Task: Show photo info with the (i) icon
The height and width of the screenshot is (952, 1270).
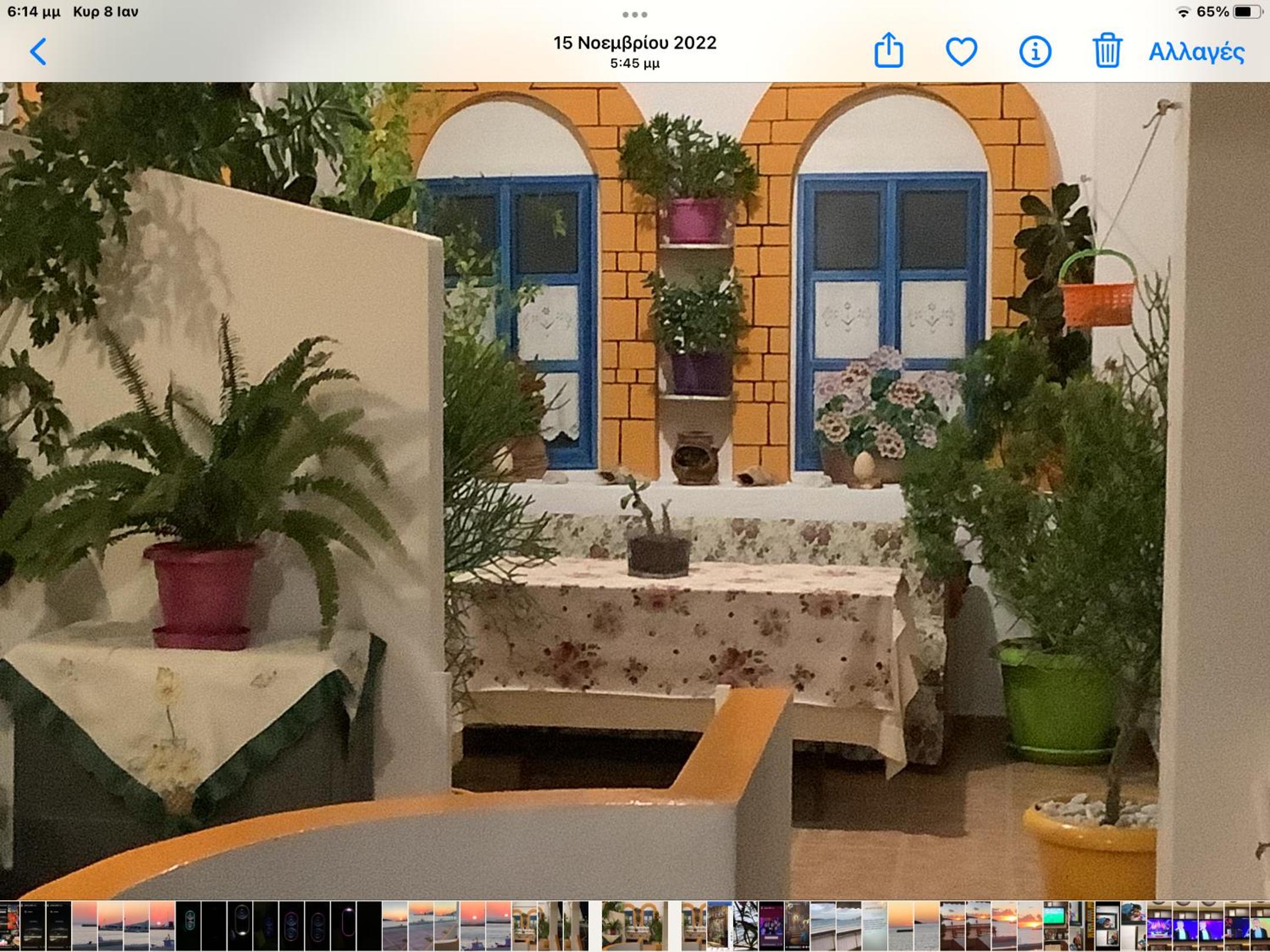Action: [1035, 52]
